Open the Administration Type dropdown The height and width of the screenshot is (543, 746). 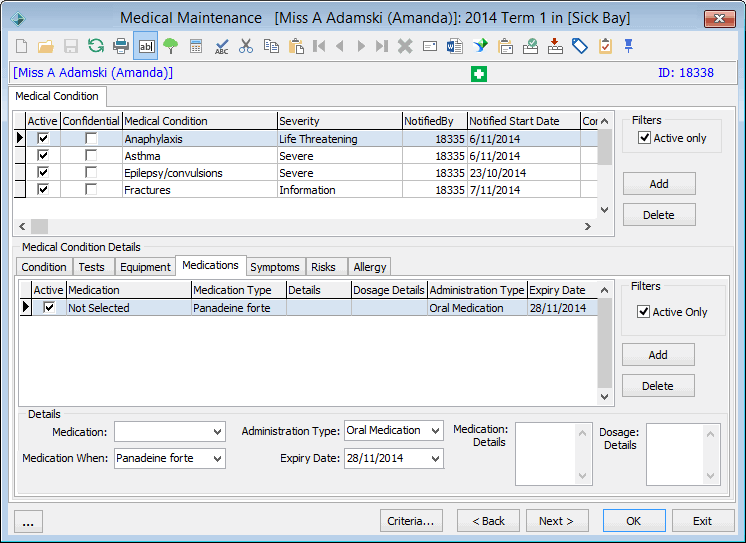(x=435, y=431)
